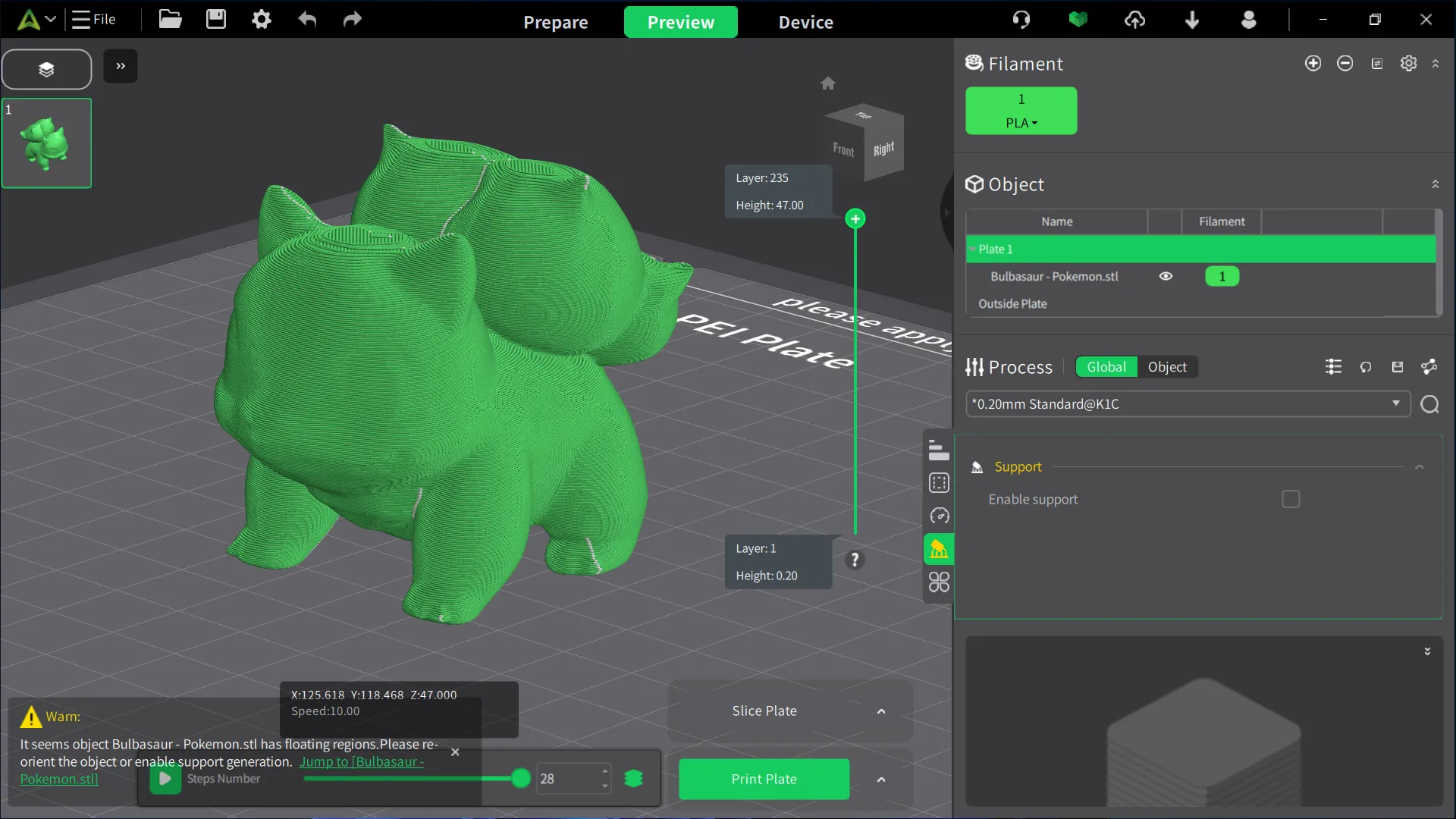Image resolution: width=1456 pixels, height=819 pixels.
Task: Open Support settings side tab icon
Action: (939, 549)
